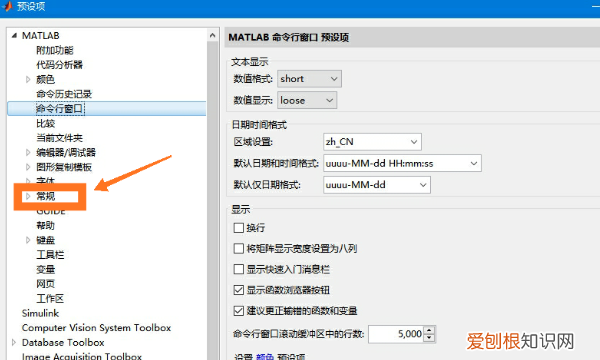The width and height of the screenshot is (600, 360).
Task: Click tree scrollbar up arrow
Action: tap(212, 36)
